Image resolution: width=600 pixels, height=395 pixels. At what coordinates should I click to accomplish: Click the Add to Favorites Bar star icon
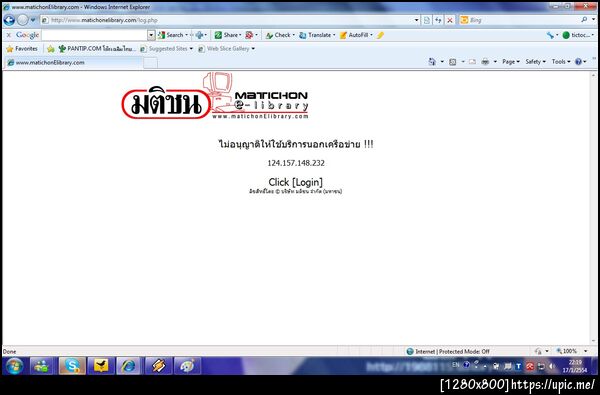(x=51, y=49)
